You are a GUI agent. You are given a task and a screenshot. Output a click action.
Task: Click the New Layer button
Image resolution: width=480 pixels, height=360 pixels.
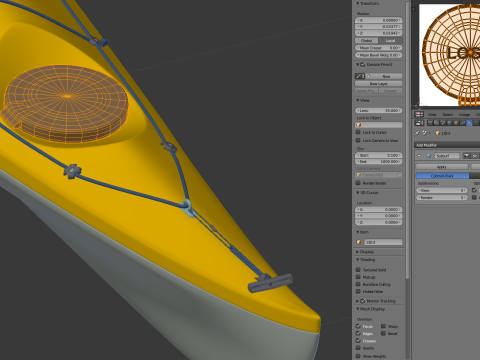pyautogui.click(x=379, y=84)
